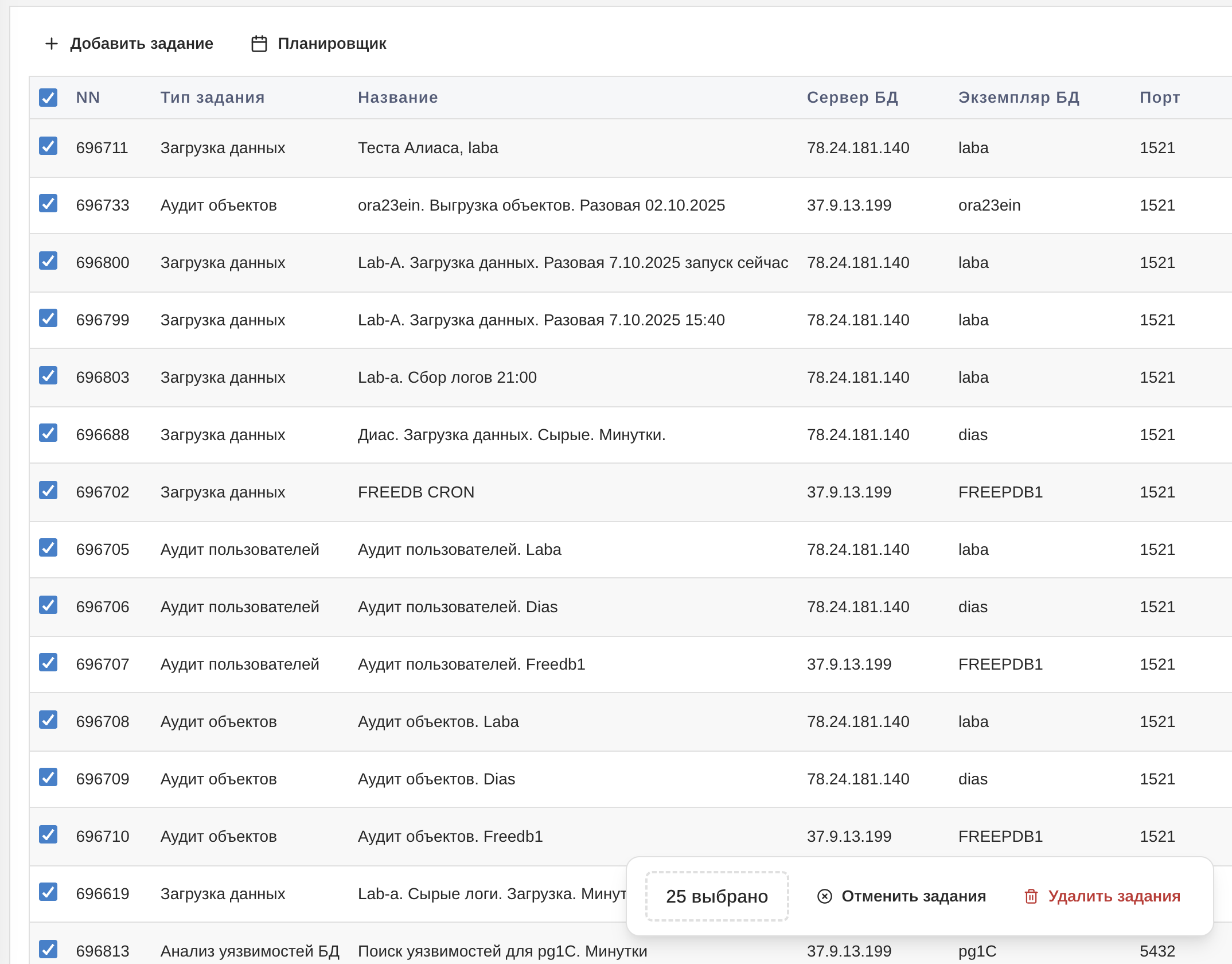Image resolution: width=1232 pixels, height=964 pixels.
Task: Click the 25 выбрано selection counter
Action: point(716,896)
